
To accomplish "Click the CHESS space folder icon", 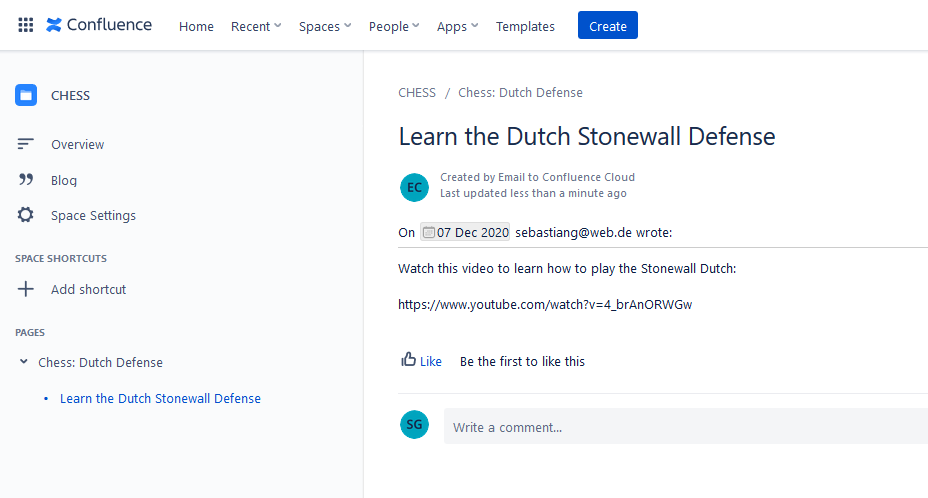I will pos(26,95).
